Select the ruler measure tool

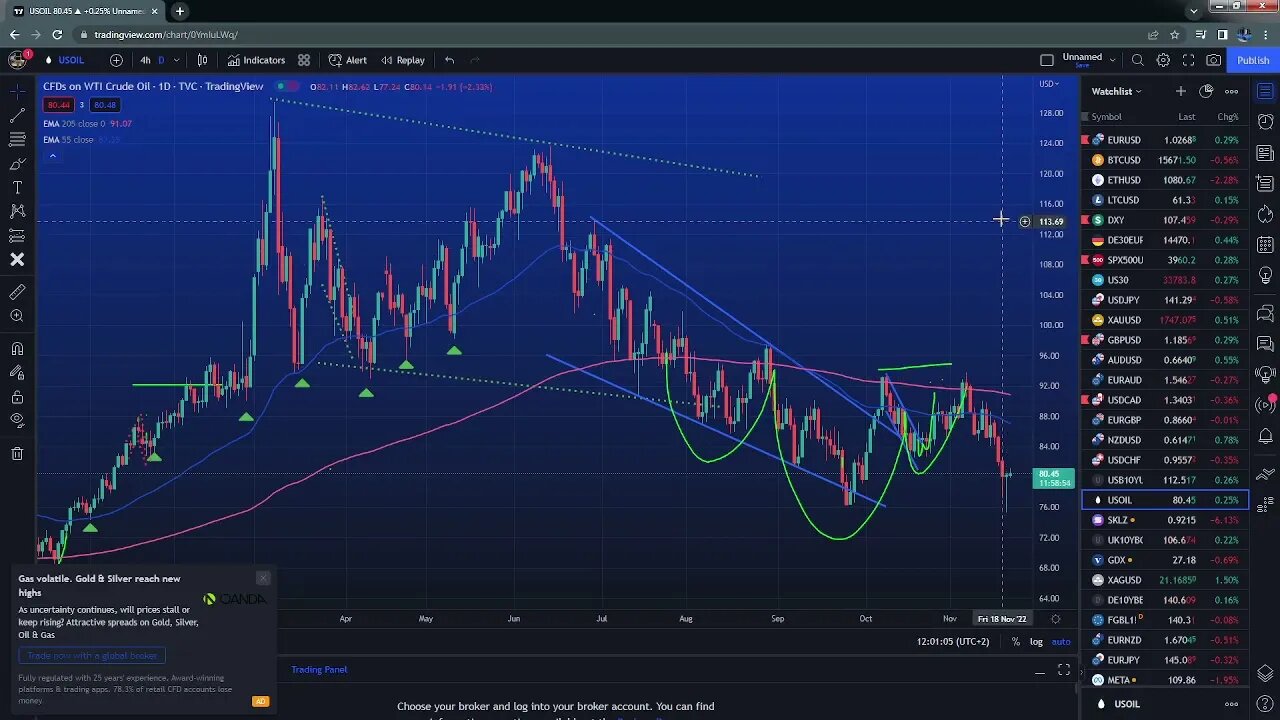pyautogui.click(x=17, y=292)
